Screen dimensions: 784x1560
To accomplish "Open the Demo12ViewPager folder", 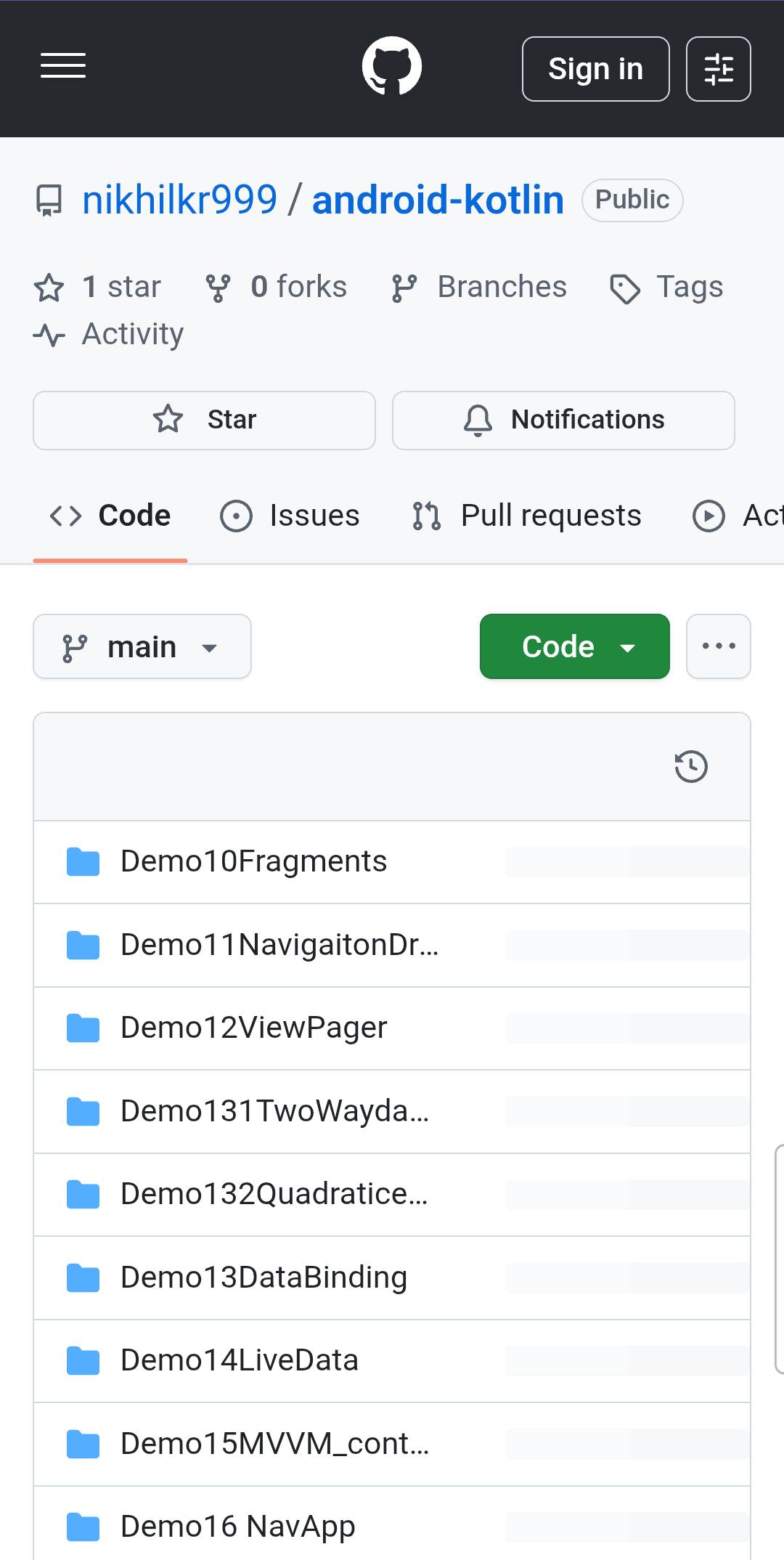I will 253,1028.
